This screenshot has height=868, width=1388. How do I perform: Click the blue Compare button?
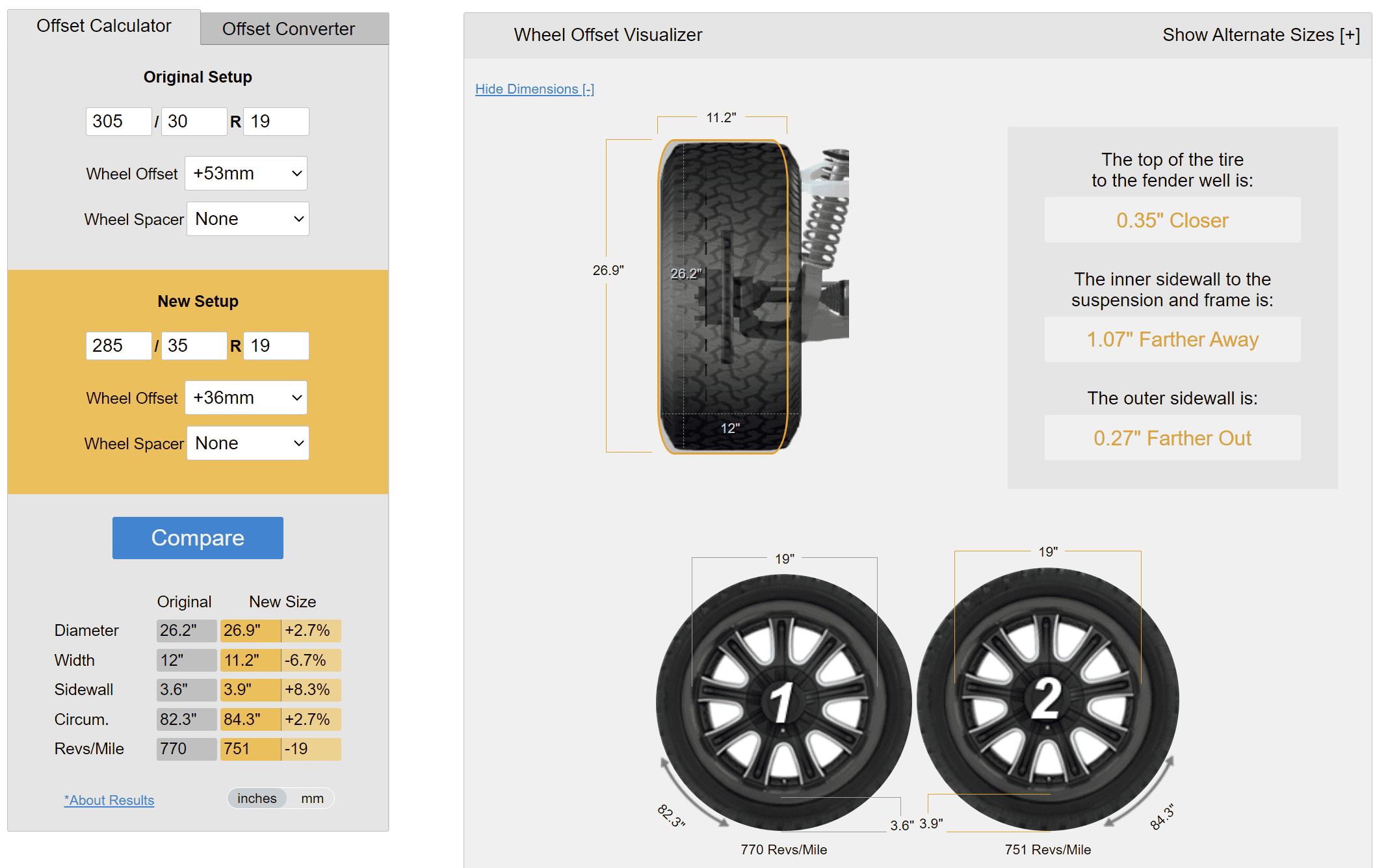pos(198,538)
